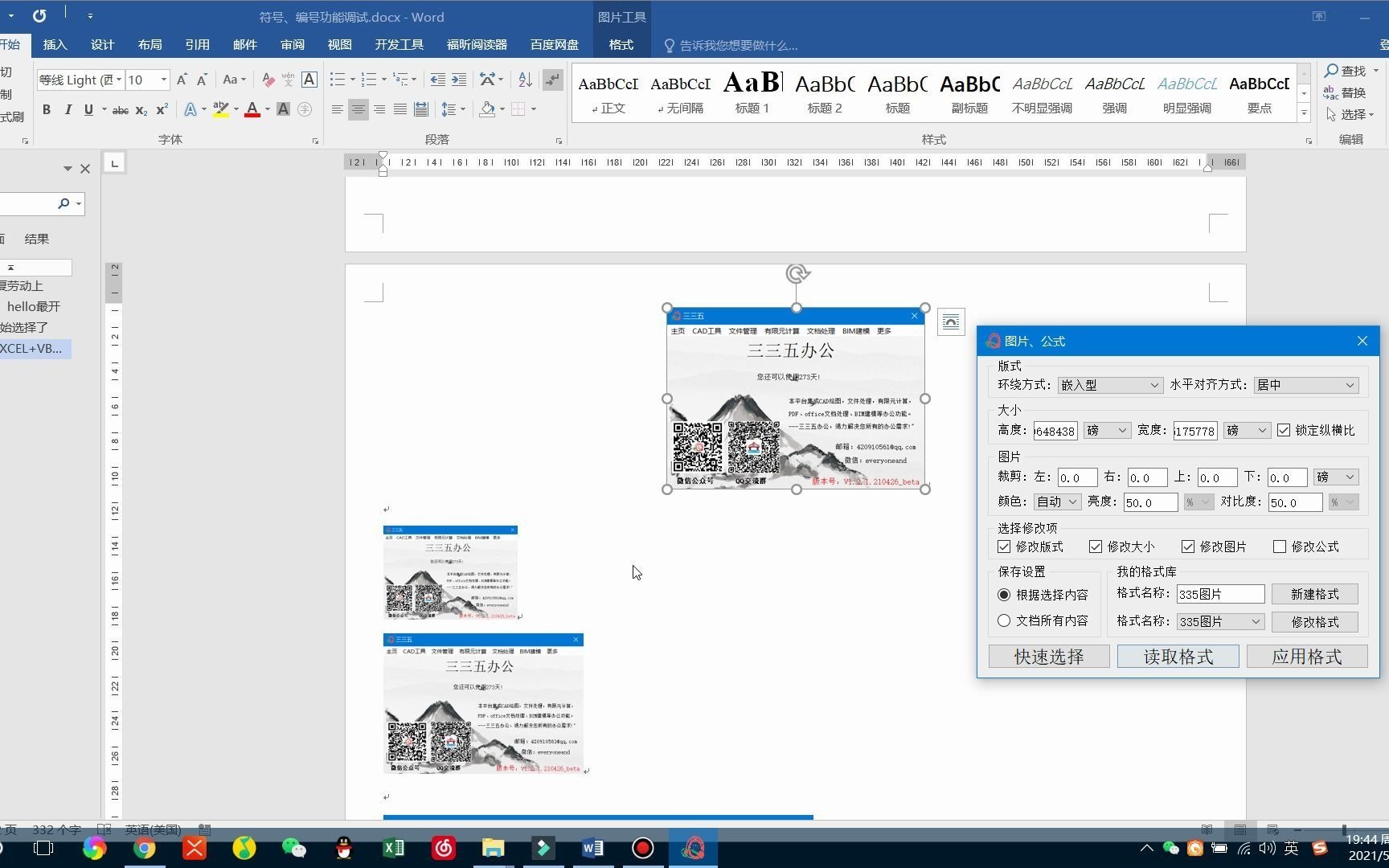Toggle 锁定纵横比 checkbox
Image resolution: width=1389 pixels, height=868 pixels.
point(1284,430)
